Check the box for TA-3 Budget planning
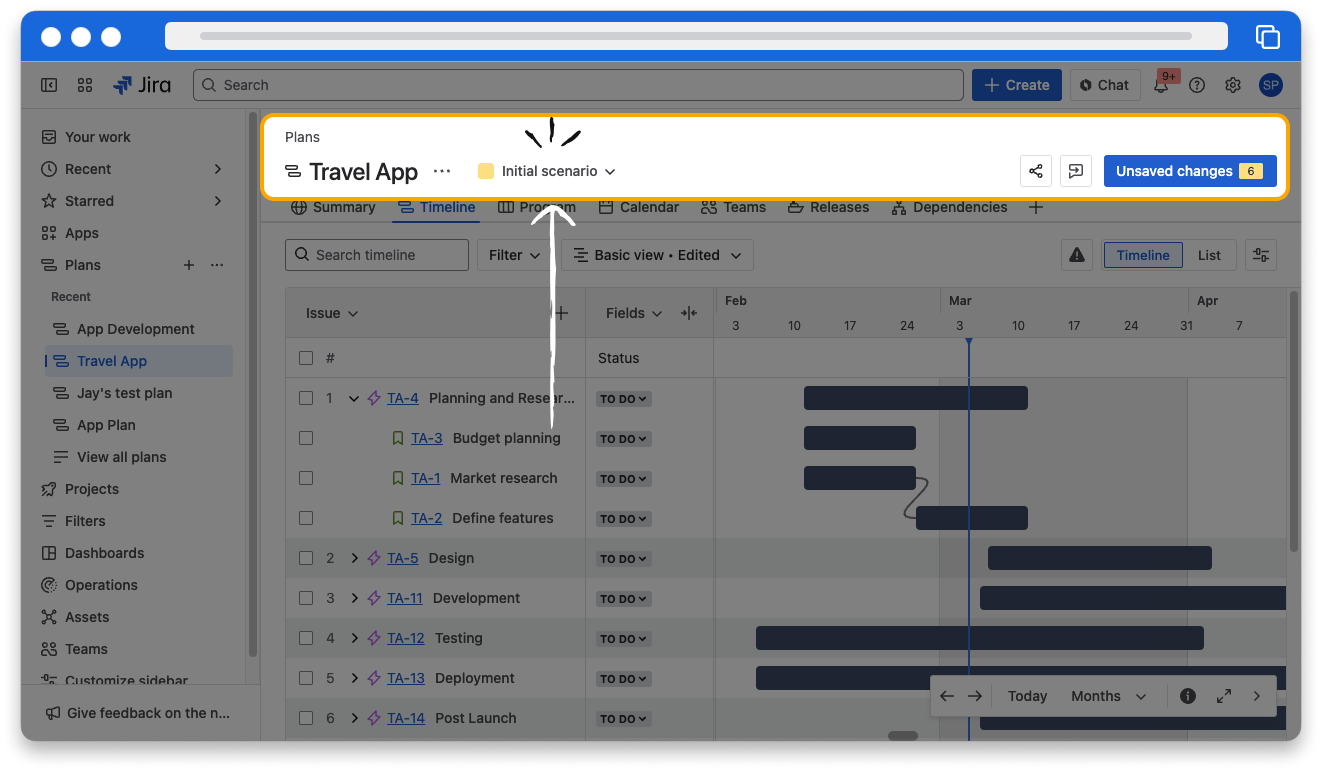 [306, 438]
